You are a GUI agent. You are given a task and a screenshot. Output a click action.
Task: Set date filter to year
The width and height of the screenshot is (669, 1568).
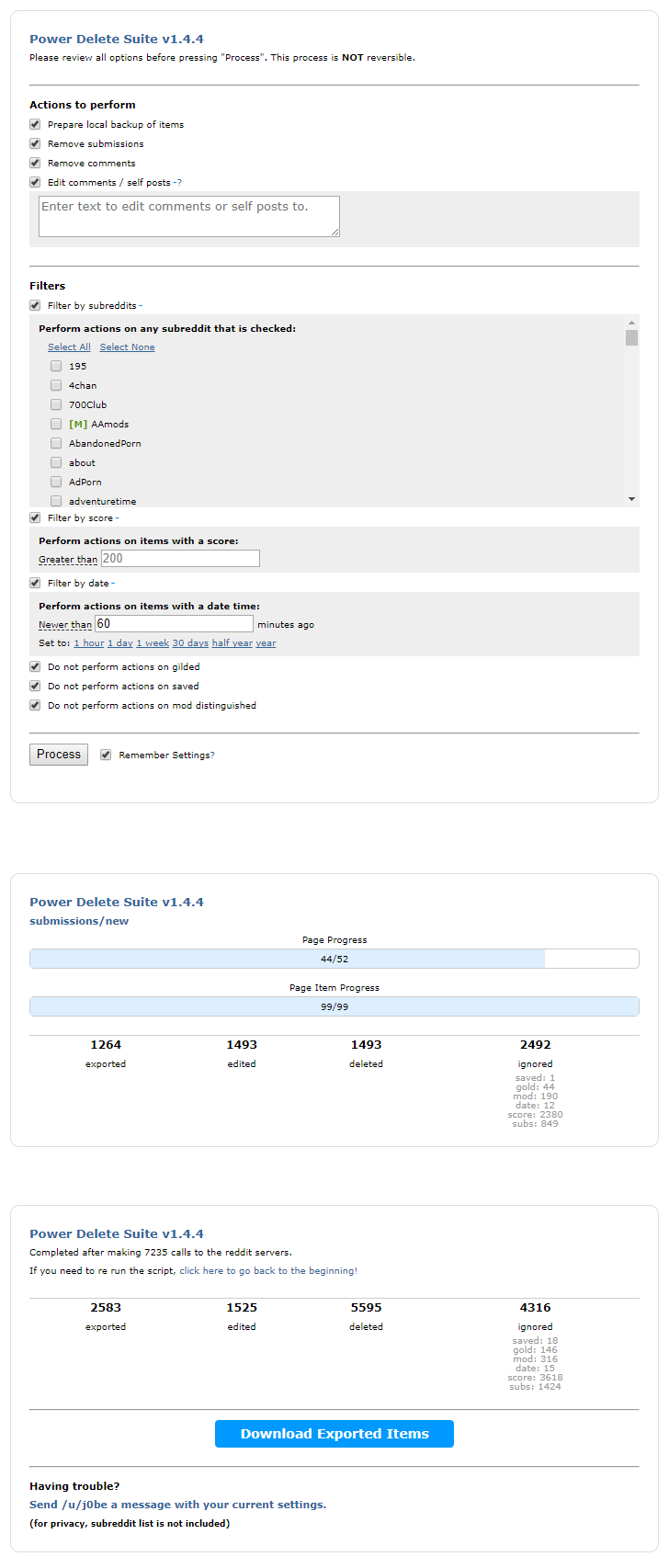pyautogui.click(x=266, y=643)
